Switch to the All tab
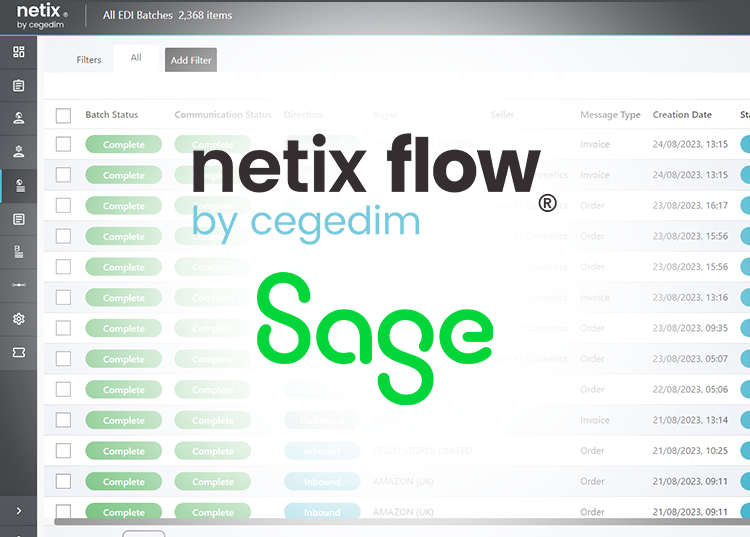 coord(136,58)
